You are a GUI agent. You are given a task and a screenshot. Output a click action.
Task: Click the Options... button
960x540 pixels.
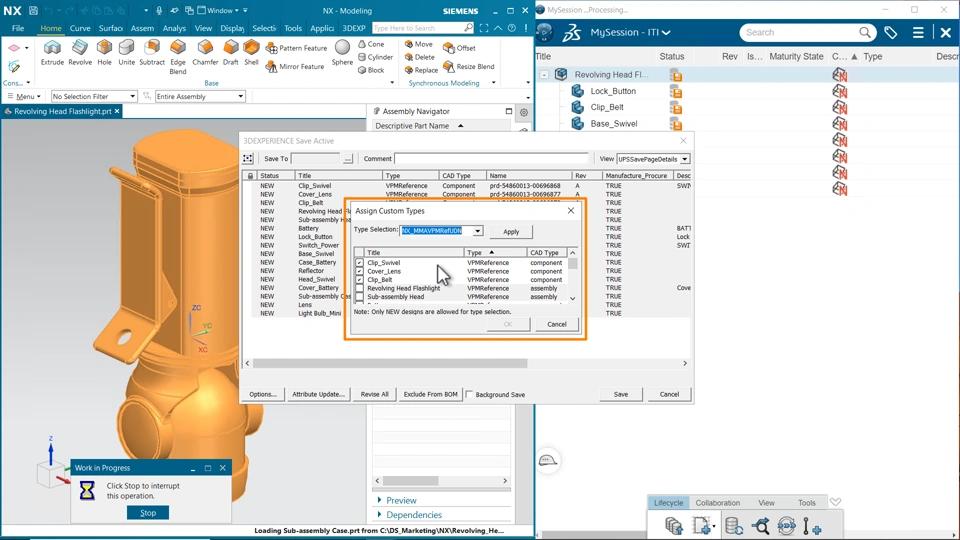[x=263, y=394]
